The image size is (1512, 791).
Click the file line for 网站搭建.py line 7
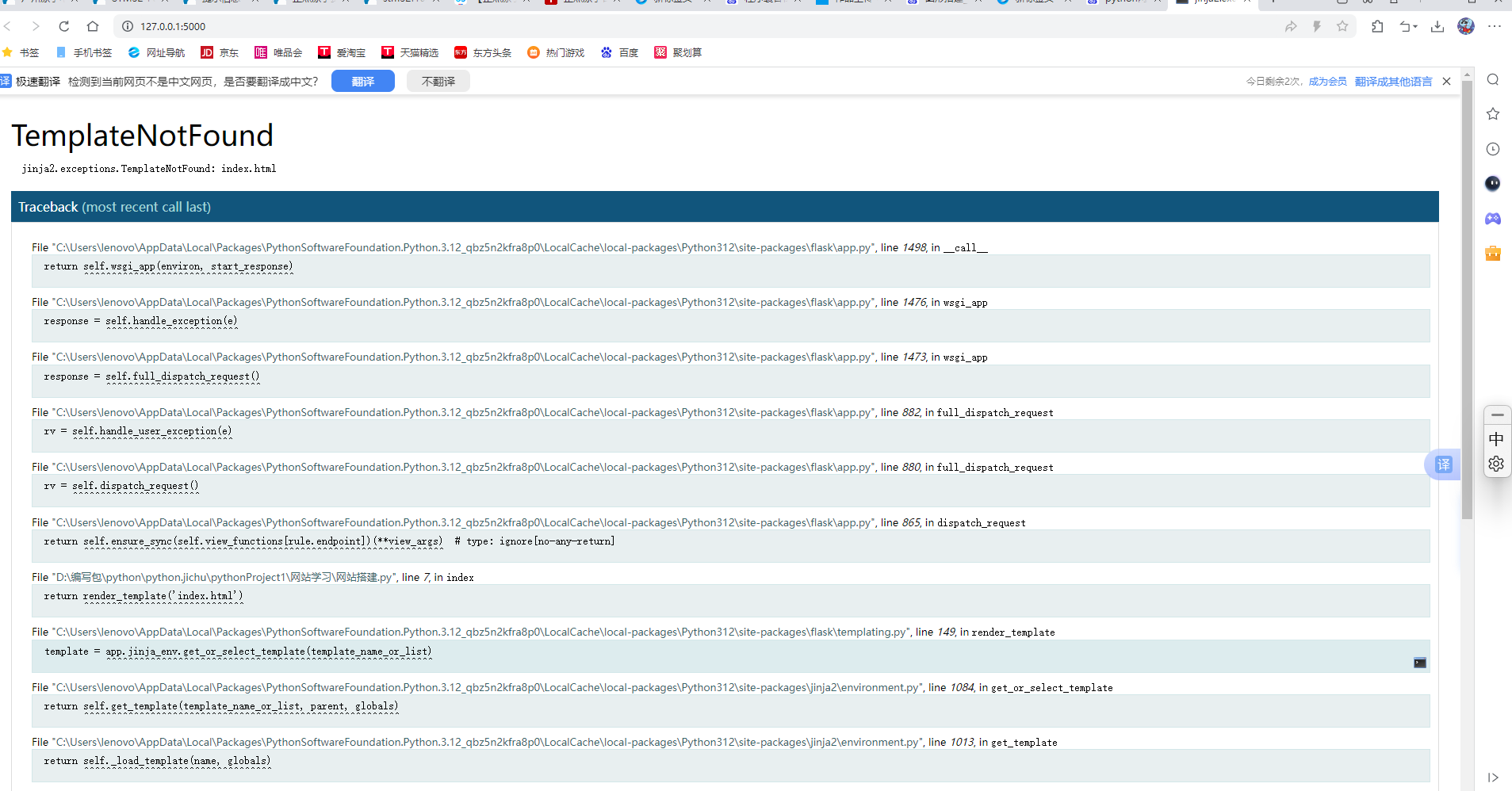253,577
